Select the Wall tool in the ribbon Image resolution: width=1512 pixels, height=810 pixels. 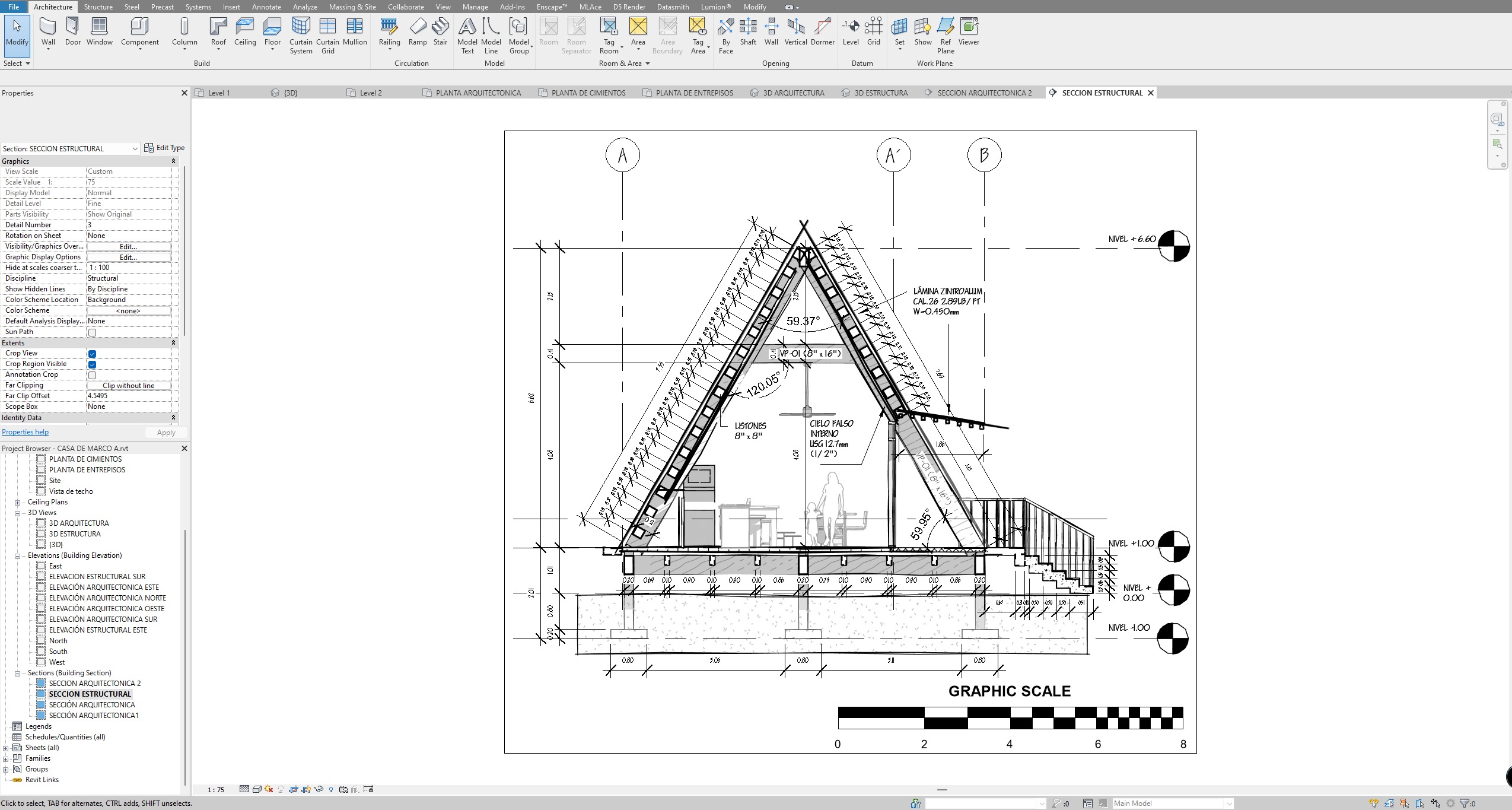[x=48, y=33]
